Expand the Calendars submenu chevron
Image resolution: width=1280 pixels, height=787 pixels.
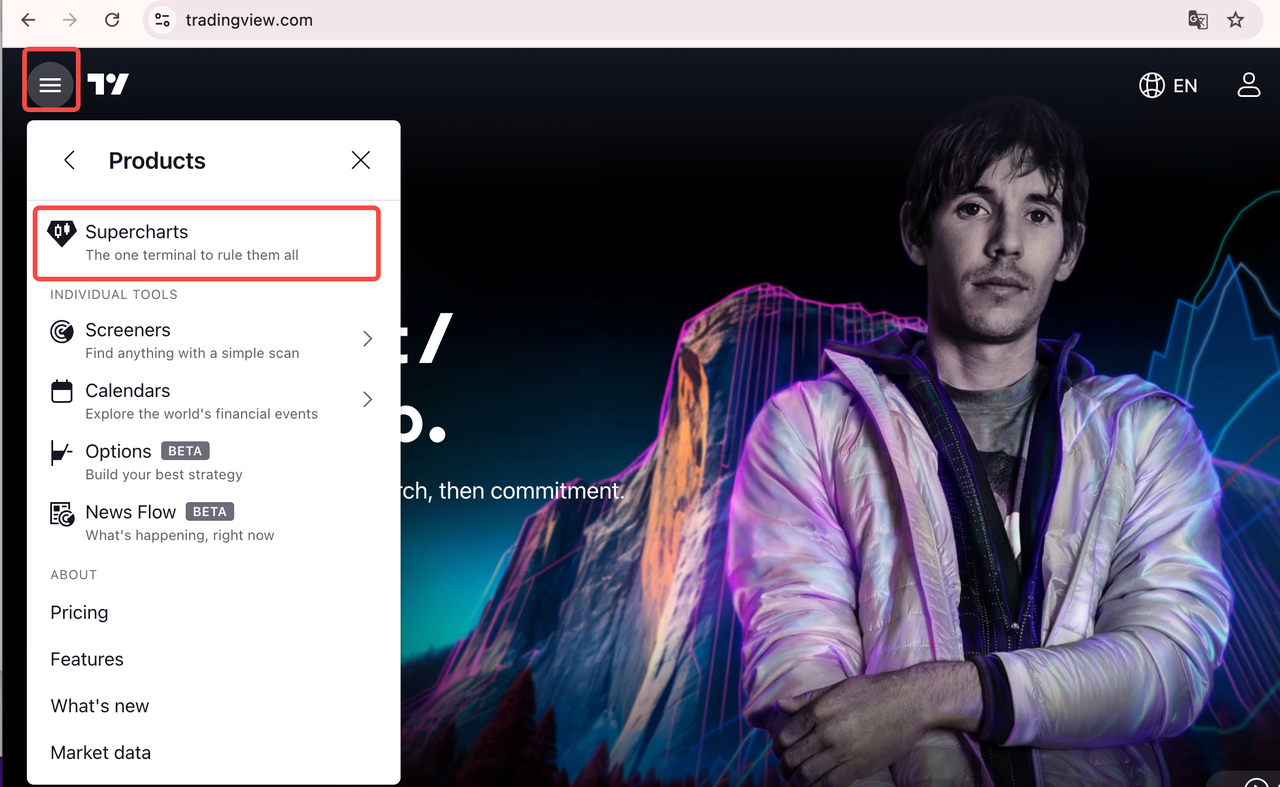[x=367, y=400]
